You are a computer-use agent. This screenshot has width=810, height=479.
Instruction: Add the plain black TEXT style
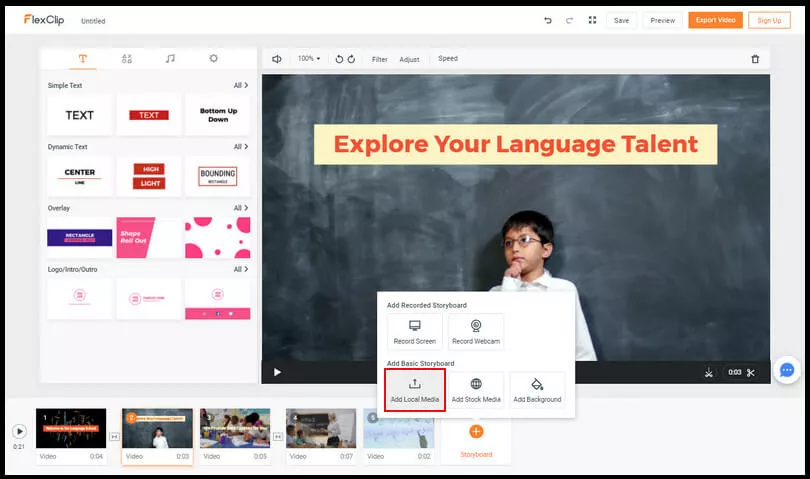[x=80, y=115]
